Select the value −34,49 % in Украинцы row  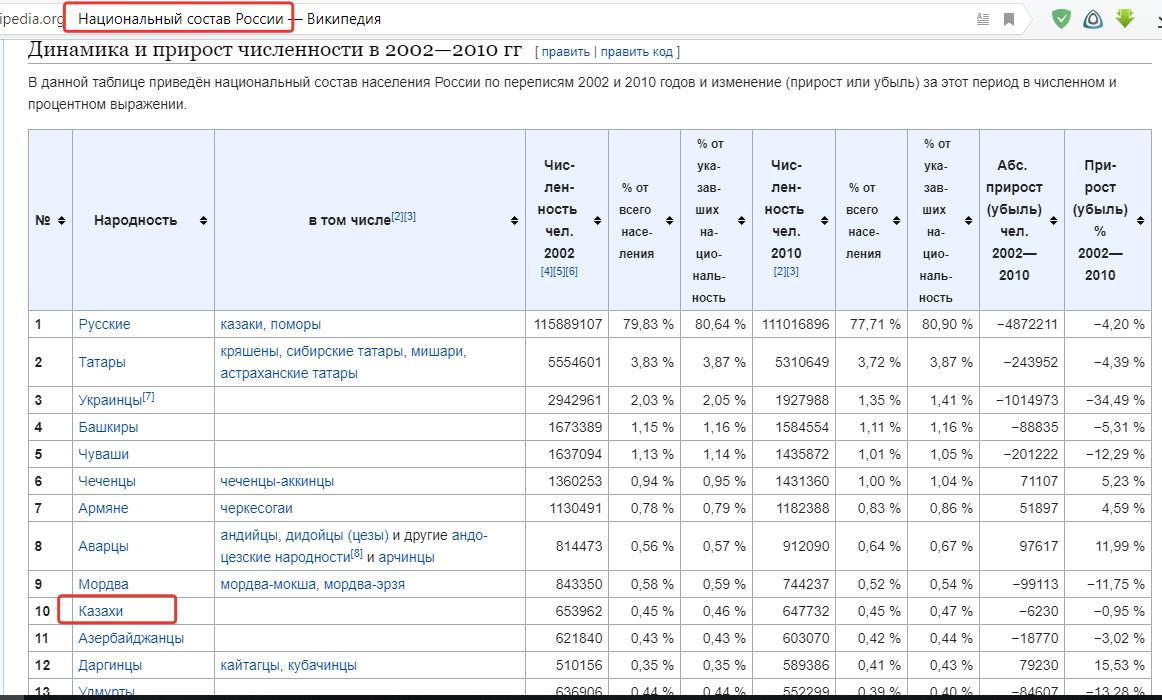click(1115, 400)
